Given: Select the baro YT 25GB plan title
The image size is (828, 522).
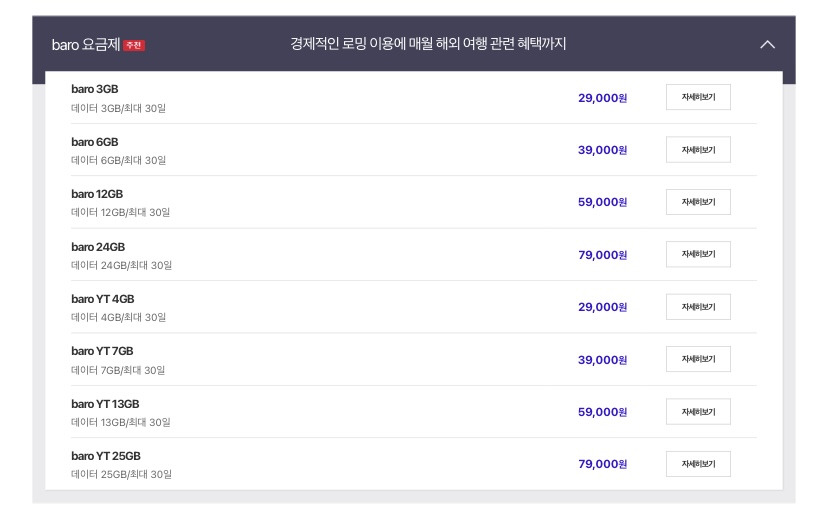Looking at the screenshot, I should (x=106, y=456).
